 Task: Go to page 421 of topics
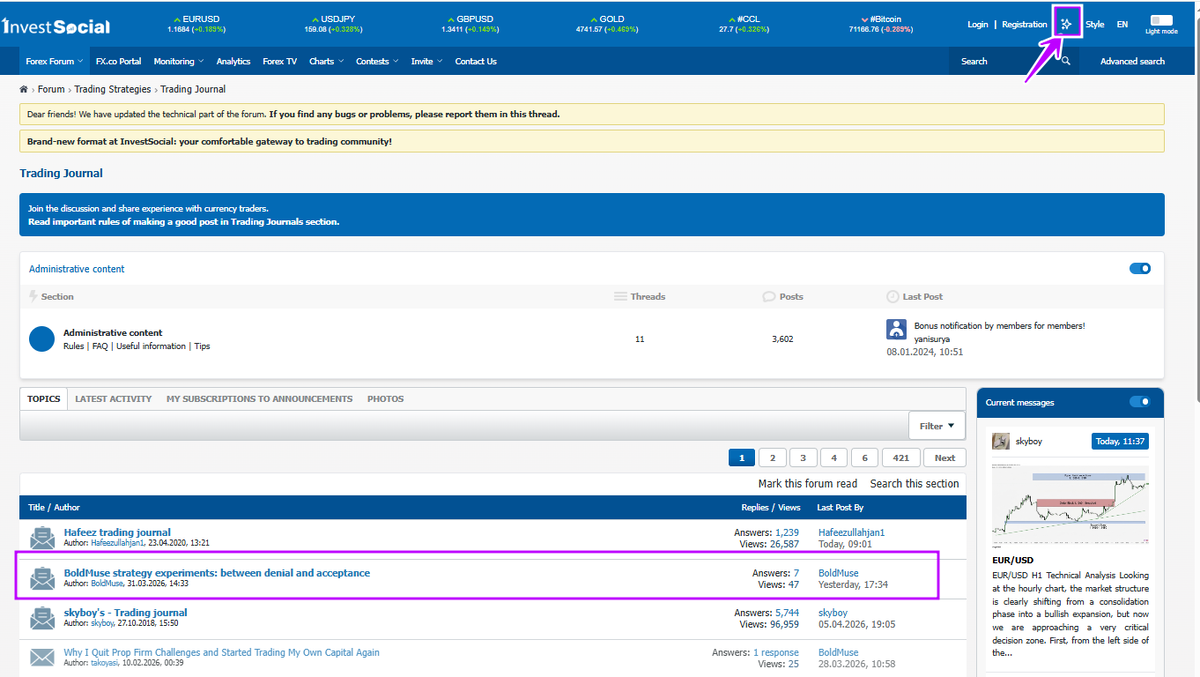coord(901,457)
